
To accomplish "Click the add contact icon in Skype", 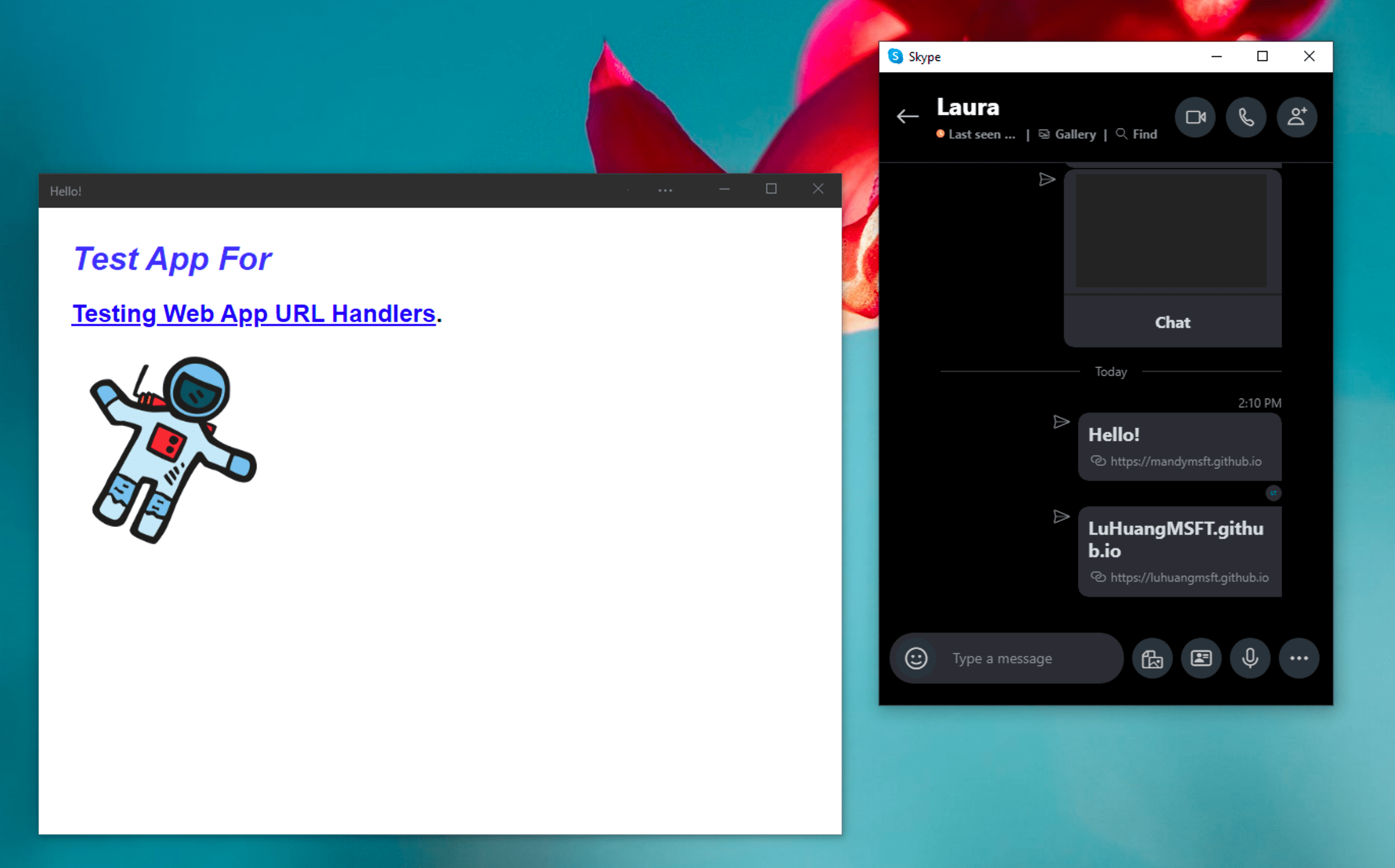I will (x=1297, y=115).
